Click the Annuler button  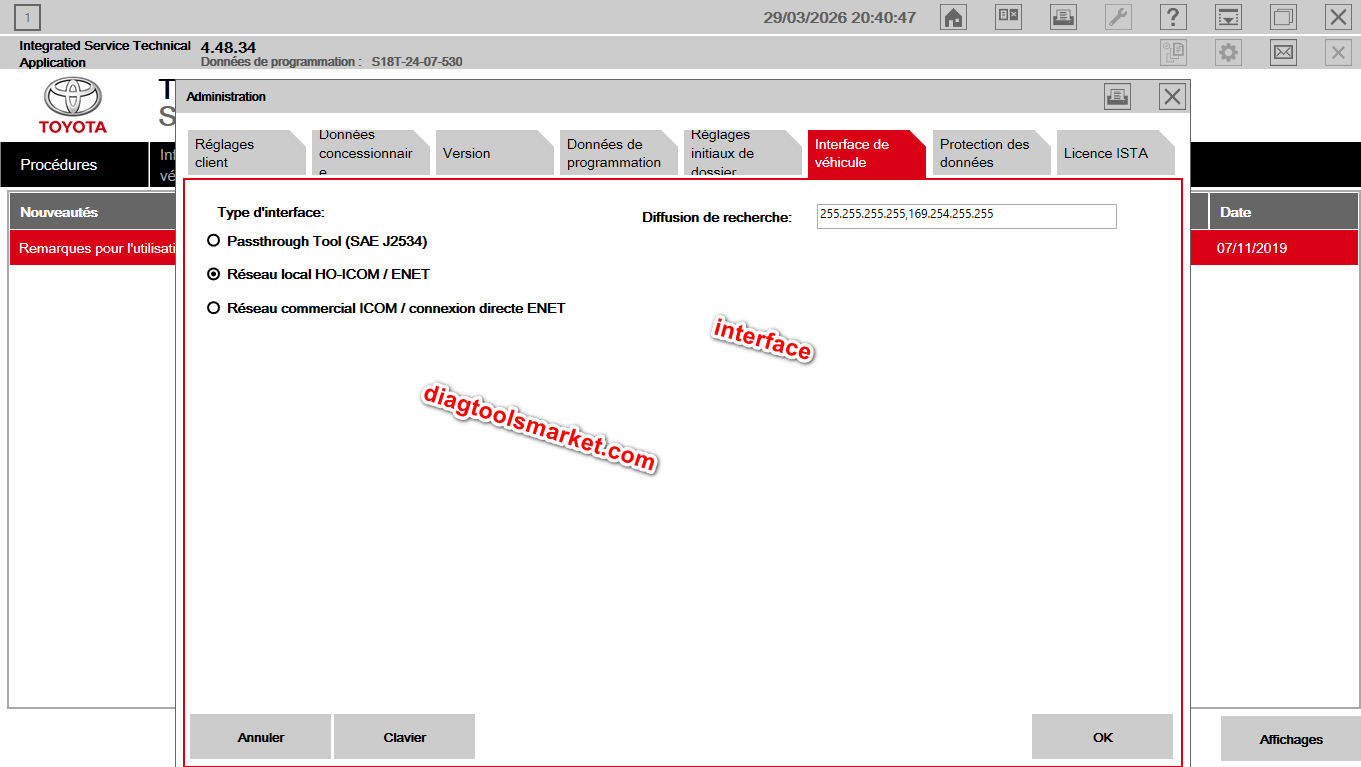260,737
